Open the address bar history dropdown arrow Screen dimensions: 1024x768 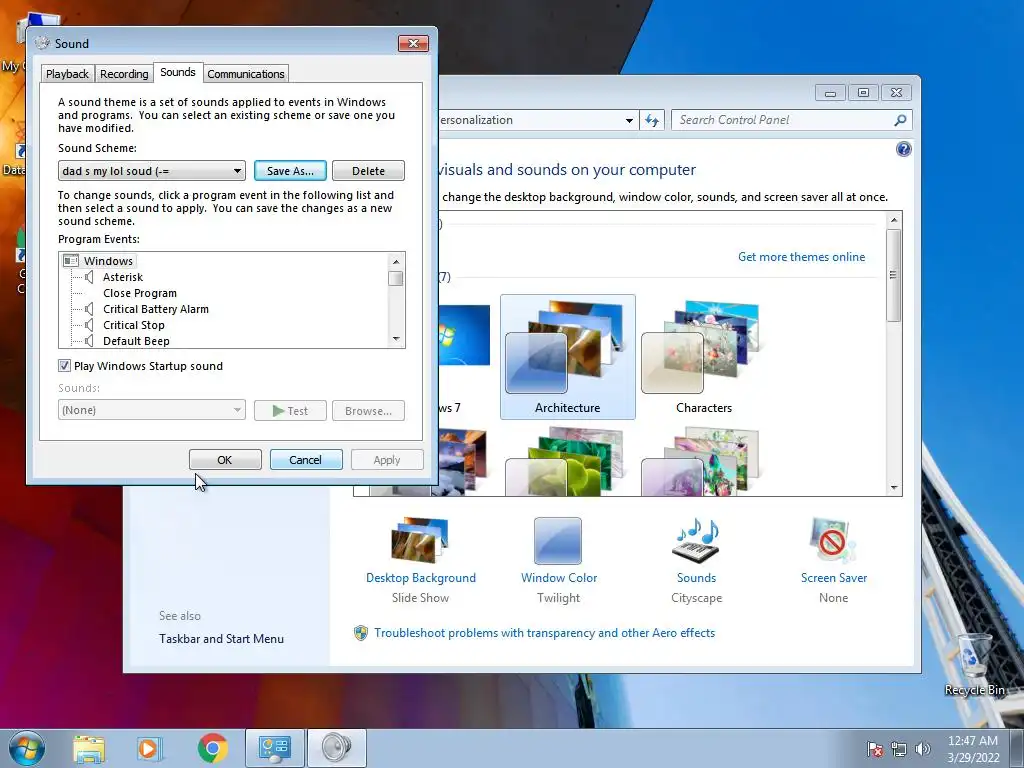[x=629, y=120]
